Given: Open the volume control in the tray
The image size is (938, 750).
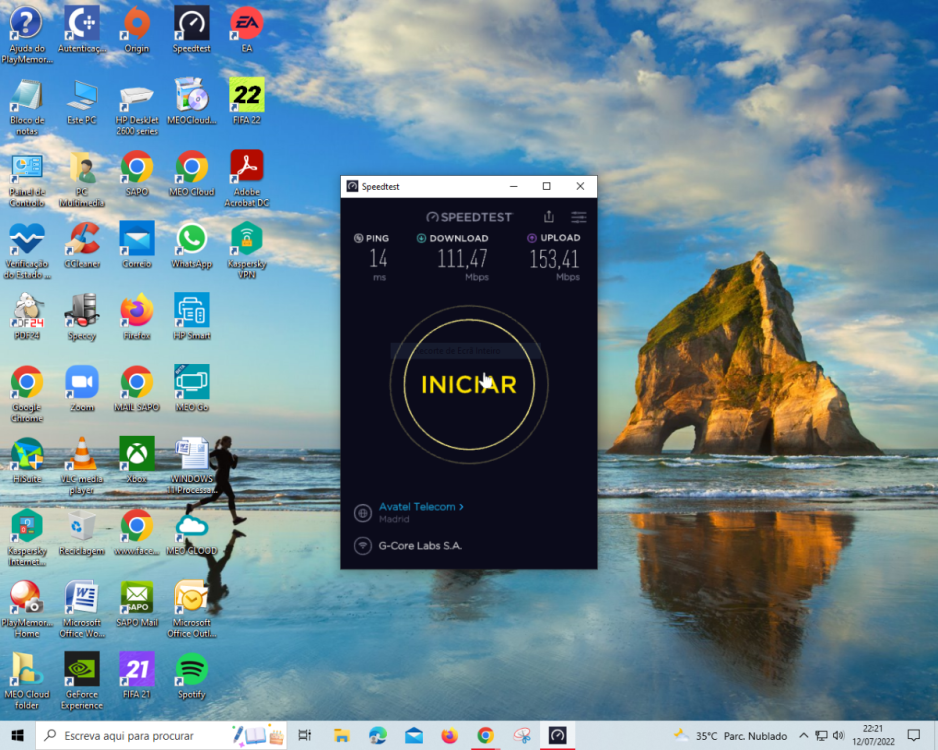Looking at the screenshot, I should [839, 736].
